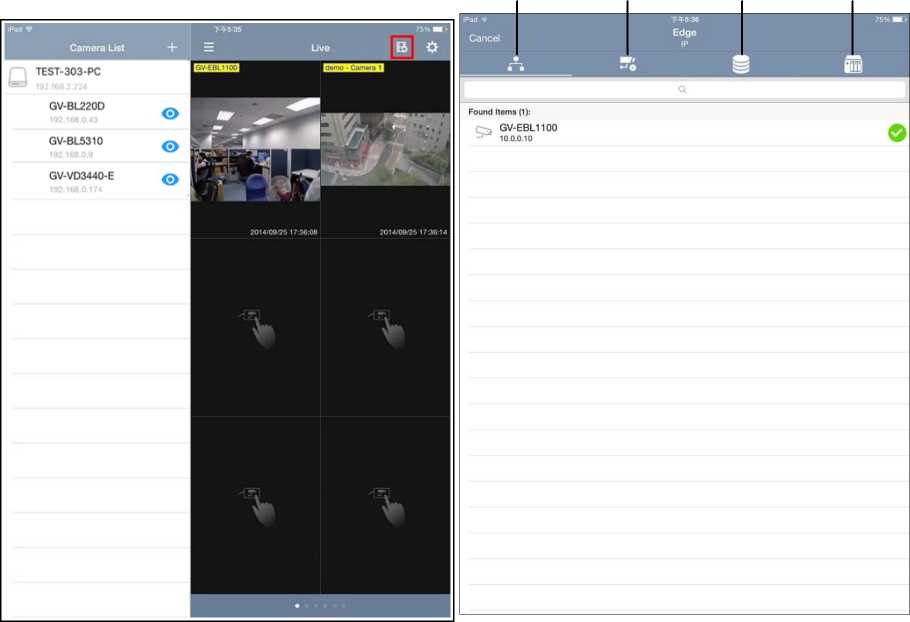The height and width of the screenshot is (622, 910).
Task: Uncheck green checkmark for GV-EBL1100
Action: tap(896, 132)
